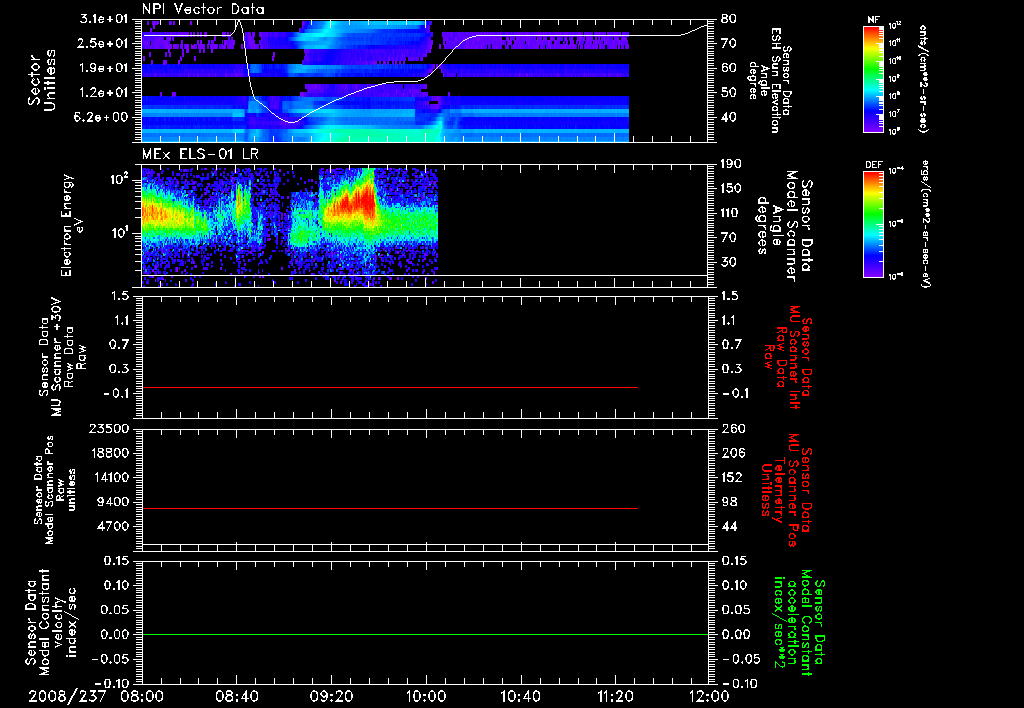Image resolution: width=1024 pixels, height=708 pixels.
Task: Click the "10:40" time tick label
Action: point(520,696)
